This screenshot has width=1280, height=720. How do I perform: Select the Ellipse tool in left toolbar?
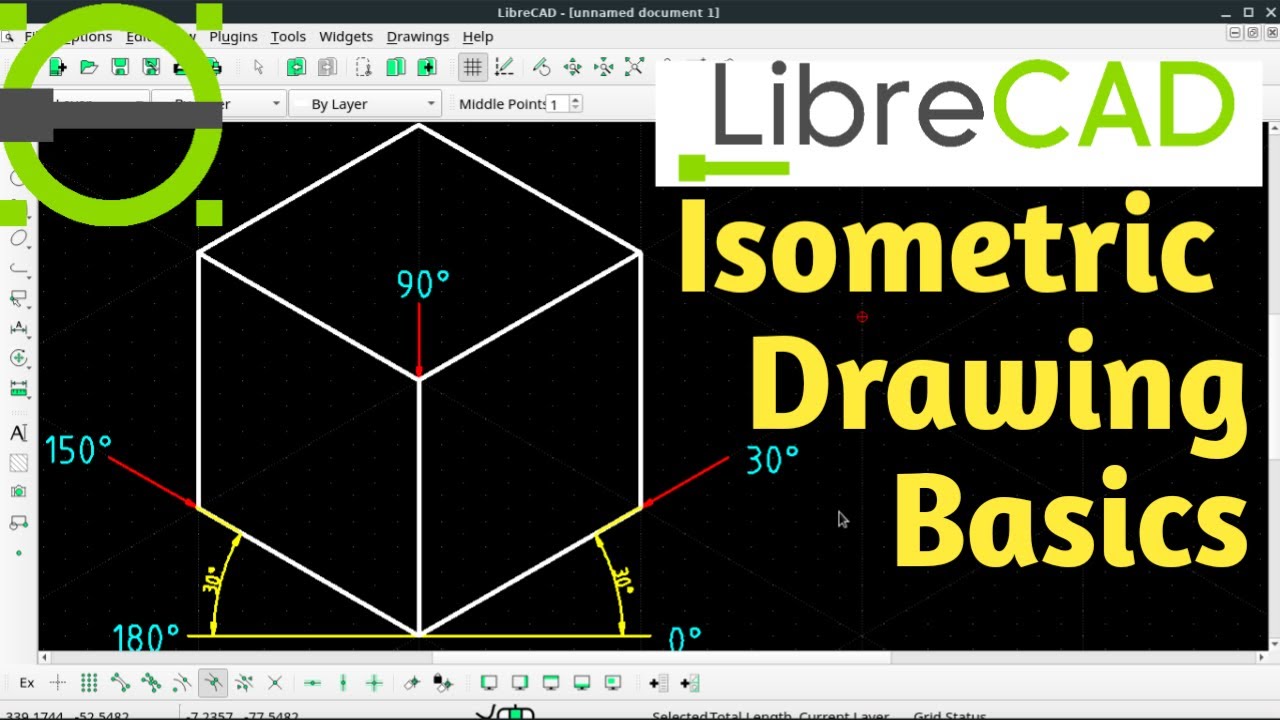click(18, 238)
